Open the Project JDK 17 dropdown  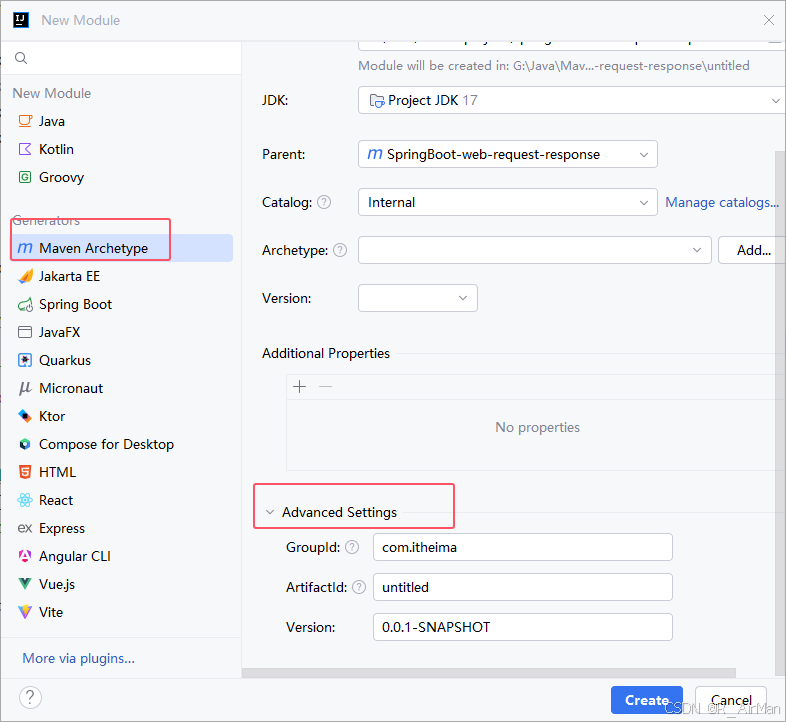coord(571,100)
